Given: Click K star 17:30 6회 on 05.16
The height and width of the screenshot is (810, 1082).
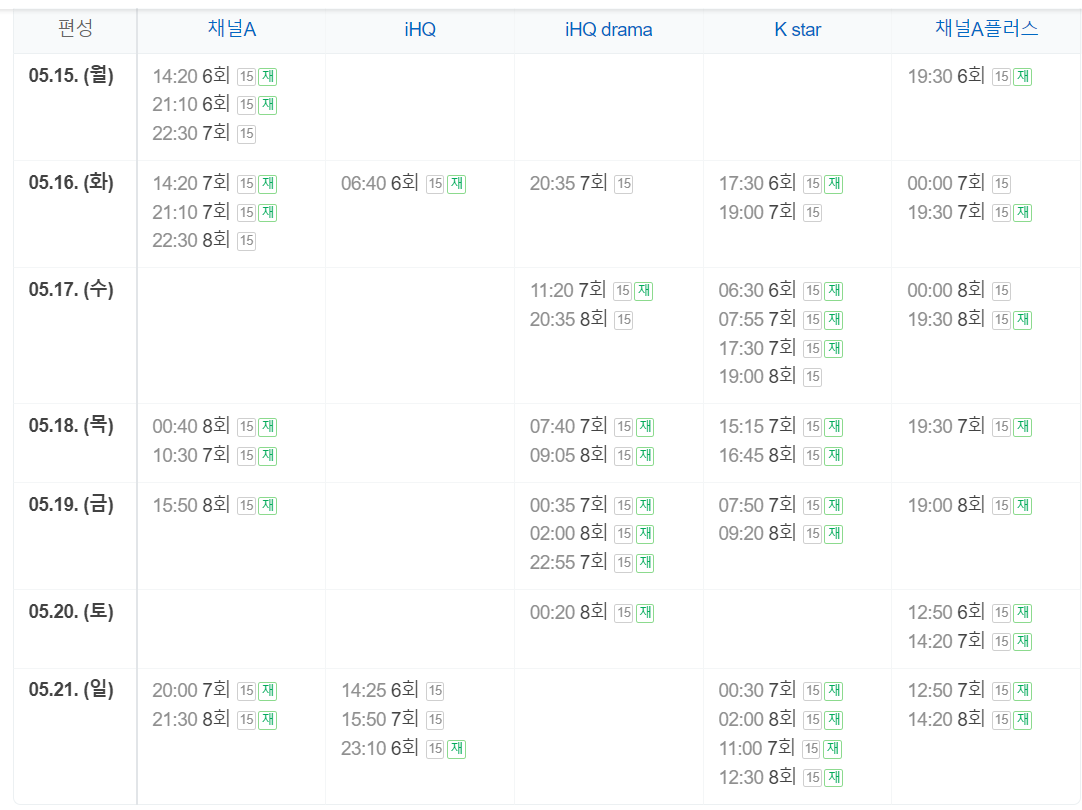Looking at the screenshot, I should (757, 184).
